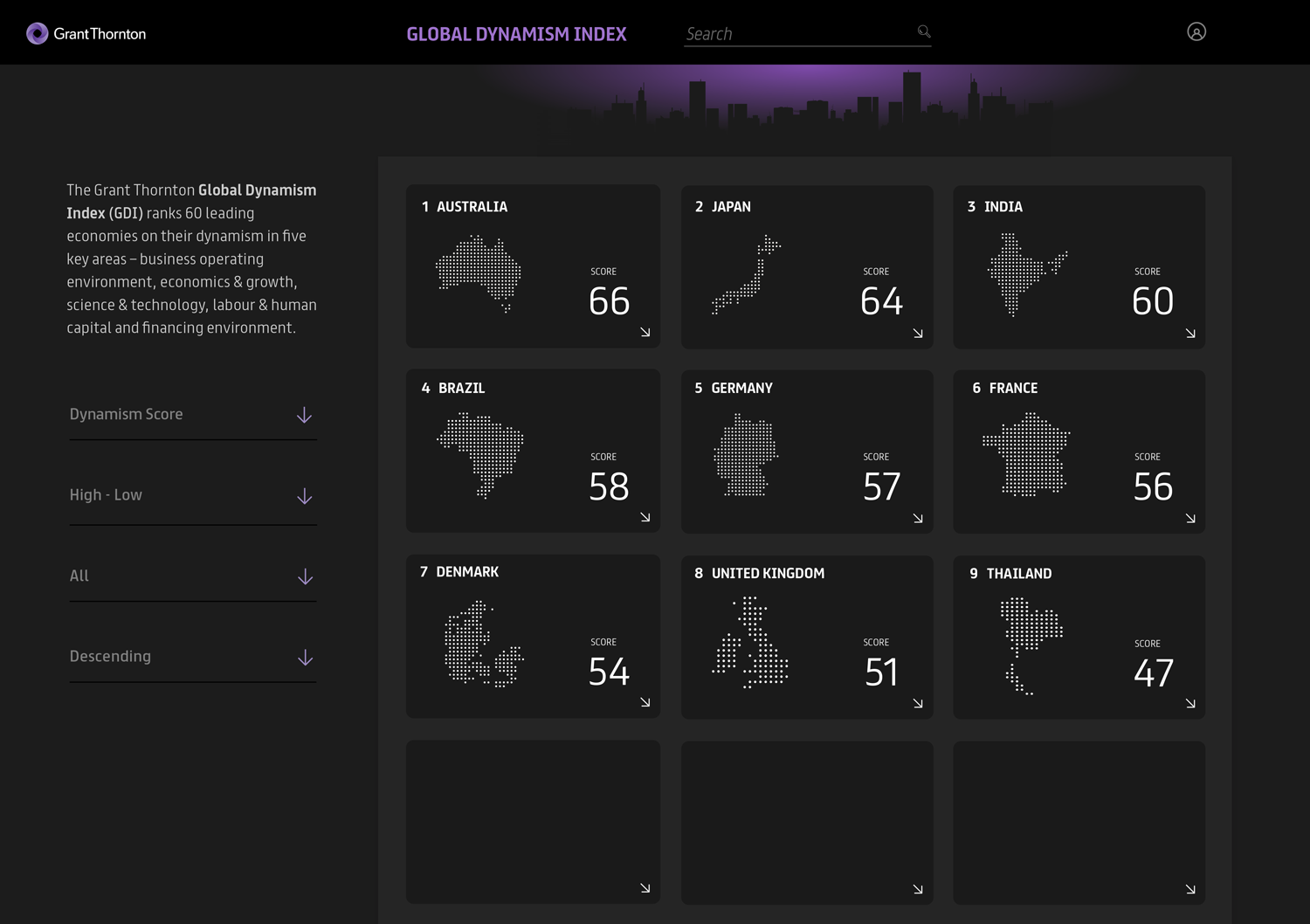Open the All filter dropdown
This screenshot has width=1310, height=924.
tap(192, 576)
